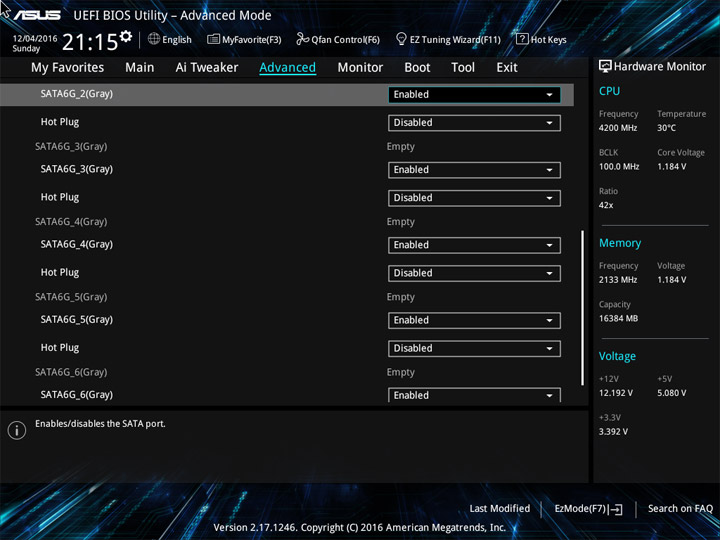Open Hot Plug dropdown under SATA6G_5
Screen dimensions: 720x540
(x=474, y=349)
